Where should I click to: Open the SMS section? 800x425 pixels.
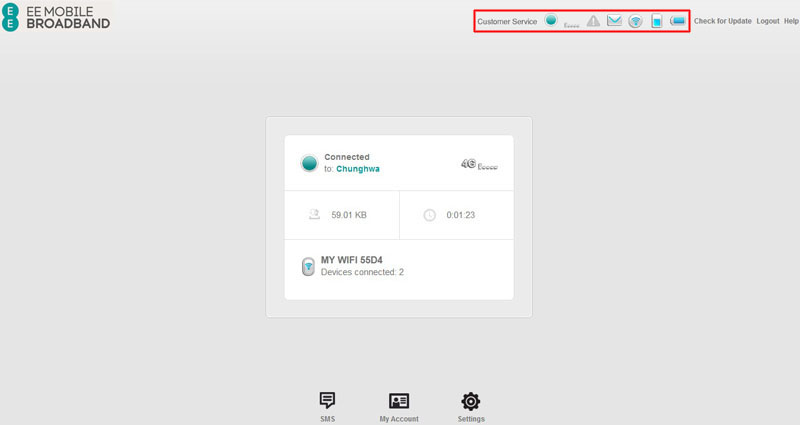(x=328, y=407)
